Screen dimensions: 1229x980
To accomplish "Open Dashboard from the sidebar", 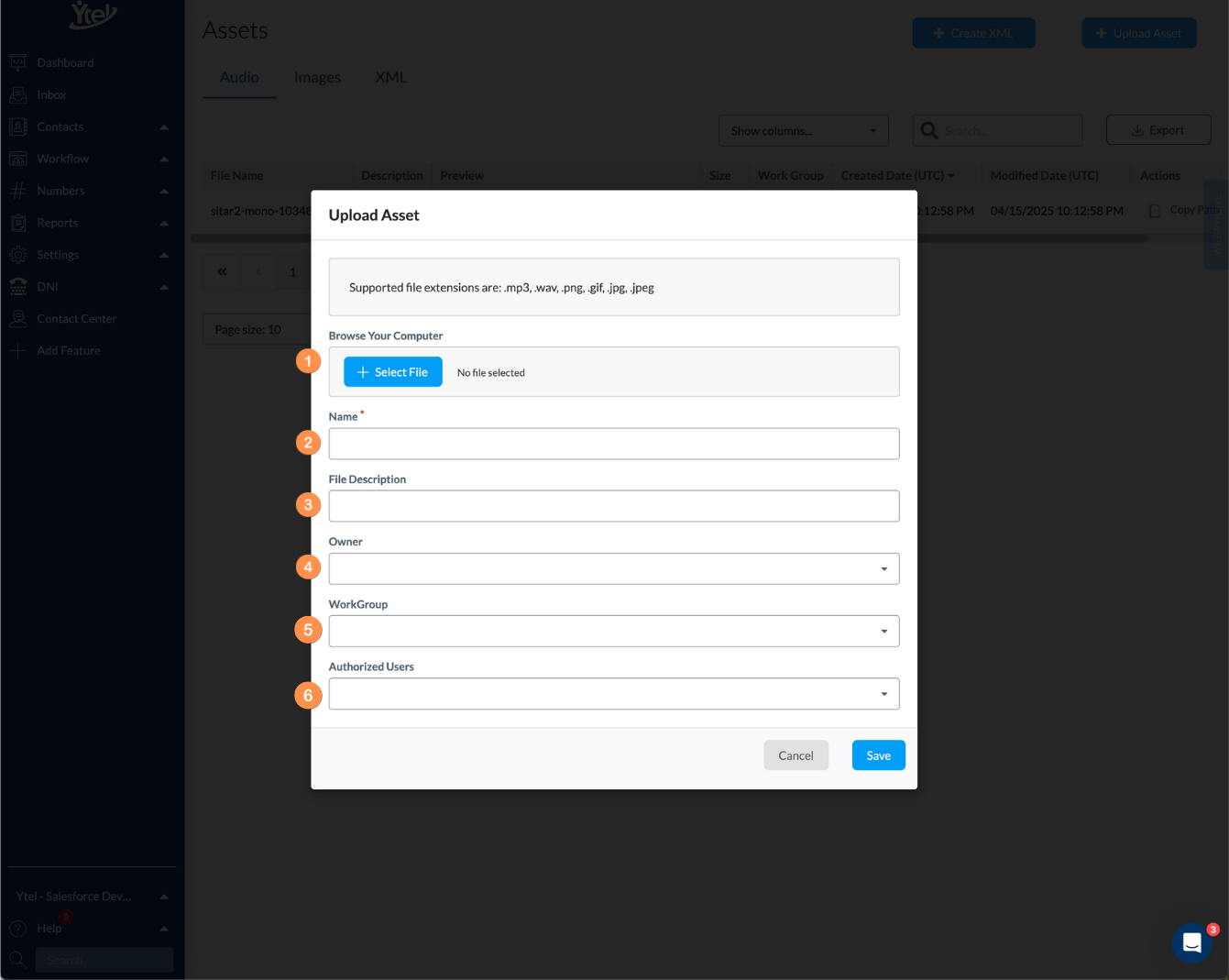I will tap(65, 62).
